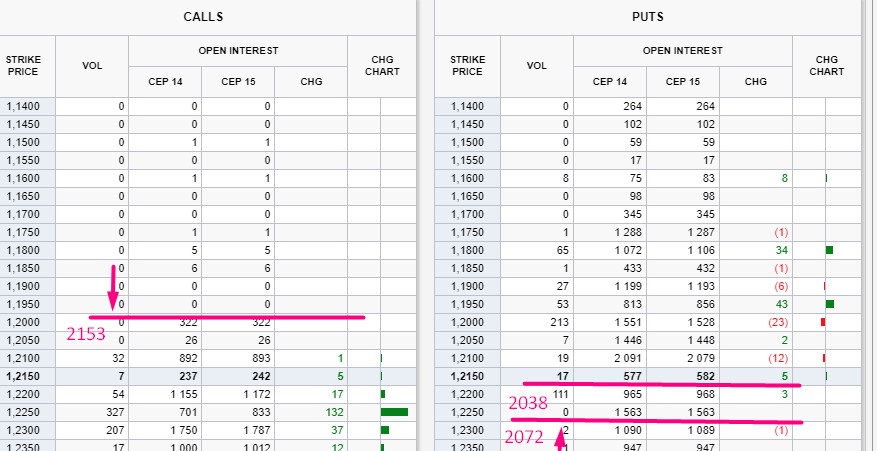This screenshot has width=877, height=451.
Task: Click CHG CHART header in PUTS table
Action: coord(827,65)
